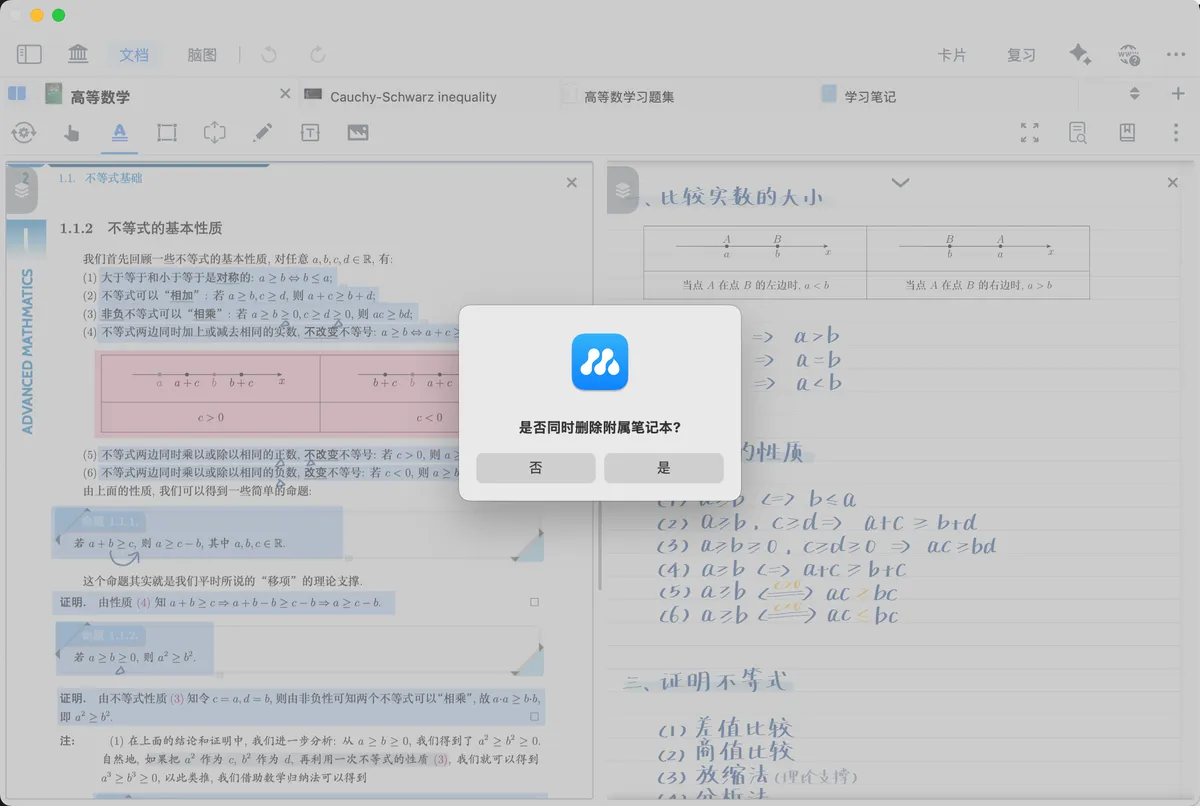Click the pink highlighted number-line figure
The image size is (1200, 806).
277,393
